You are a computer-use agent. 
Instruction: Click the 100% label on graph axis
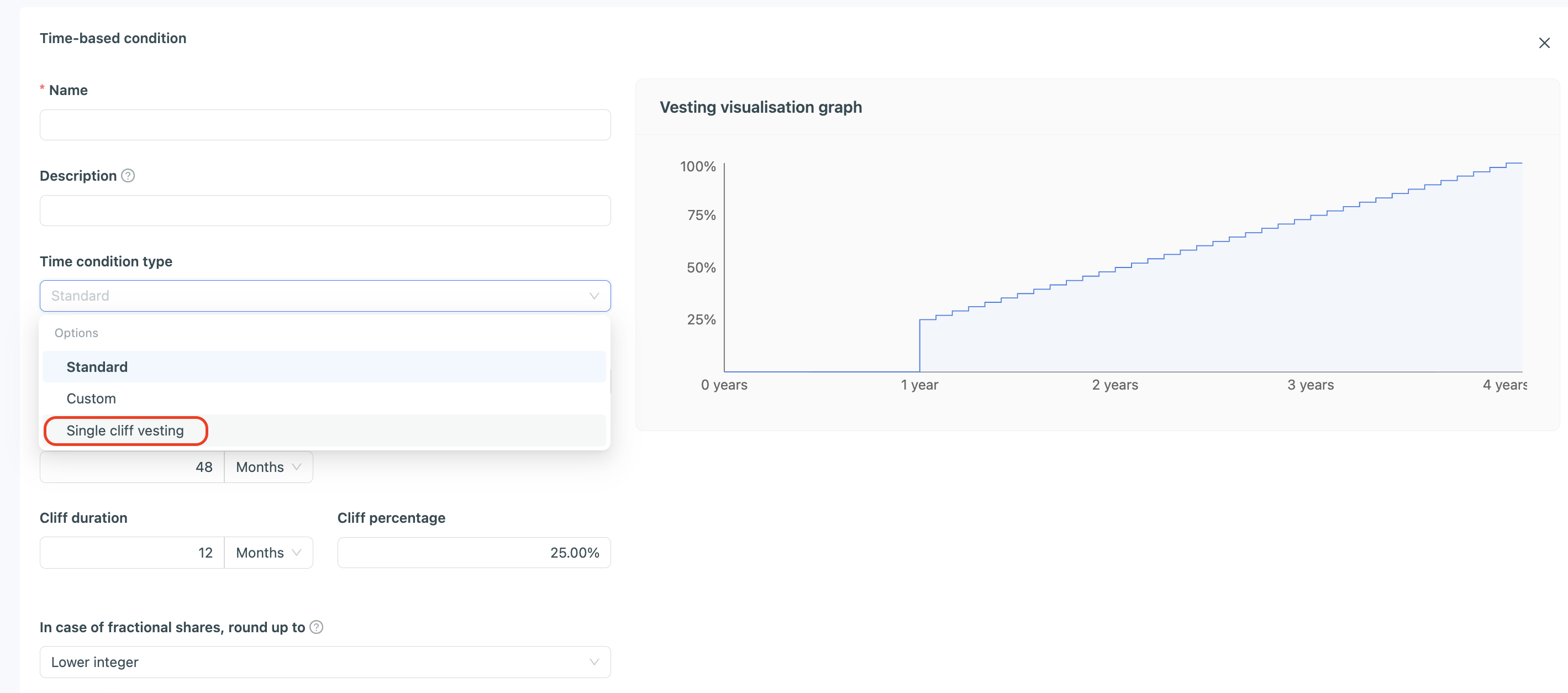(698, 166)
